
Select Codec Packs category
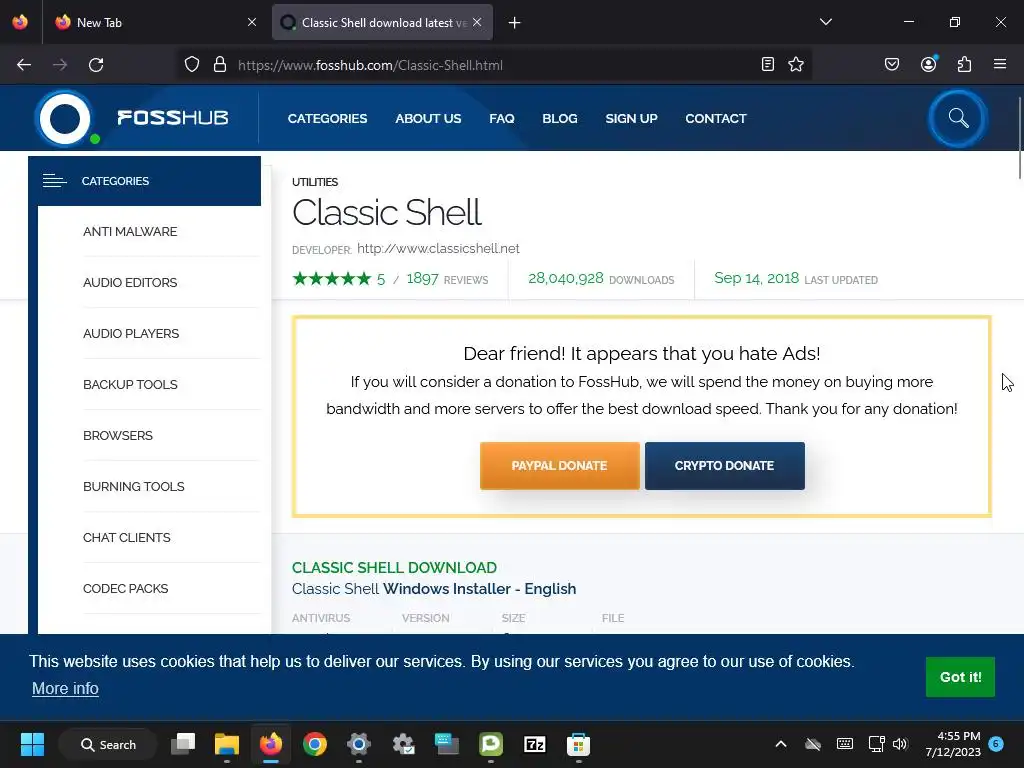point(125,588)
